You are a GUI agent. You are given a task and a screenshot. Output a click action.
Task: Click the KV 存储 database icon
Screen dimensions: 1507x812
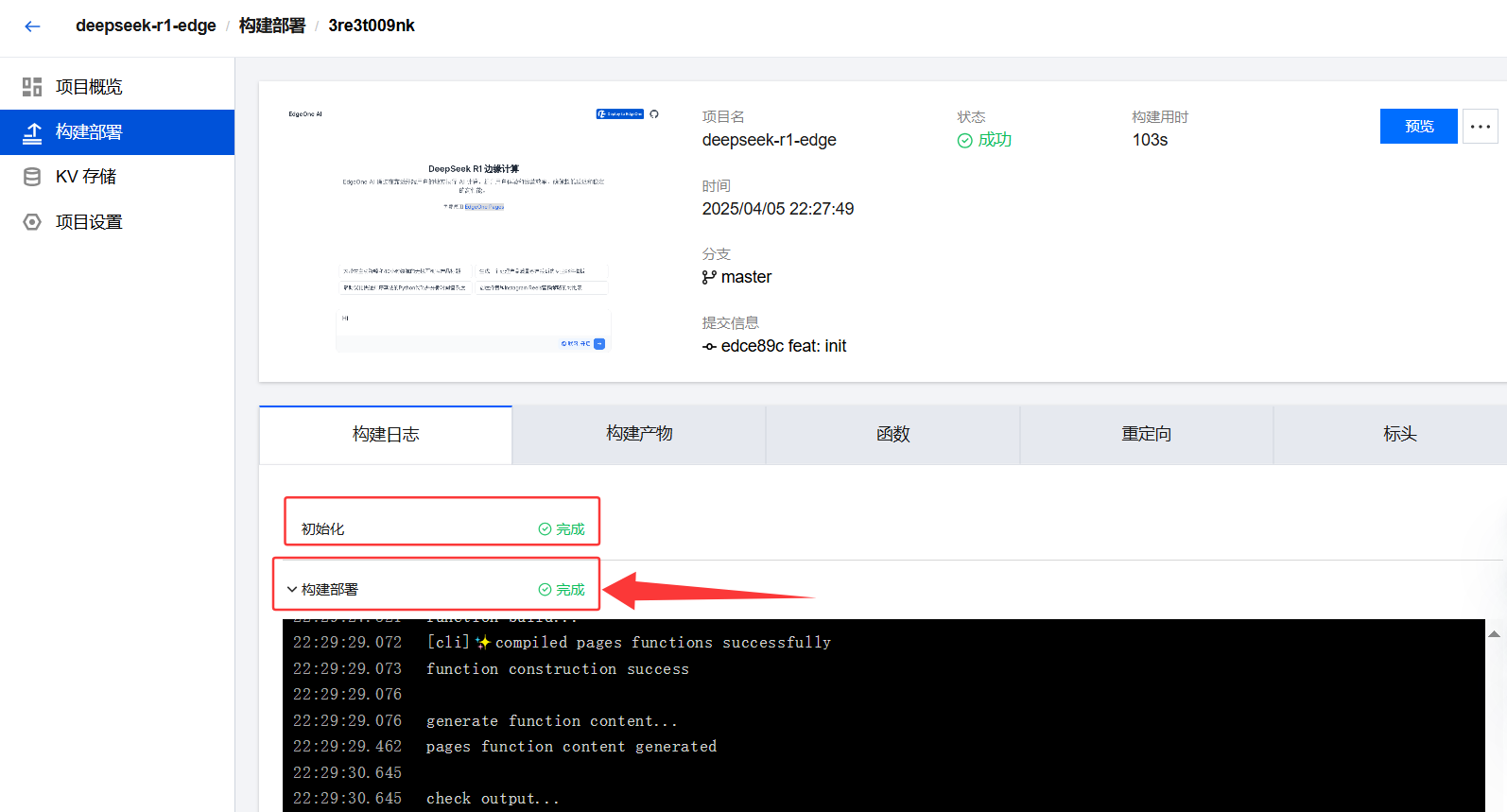(x=32, y=177)
